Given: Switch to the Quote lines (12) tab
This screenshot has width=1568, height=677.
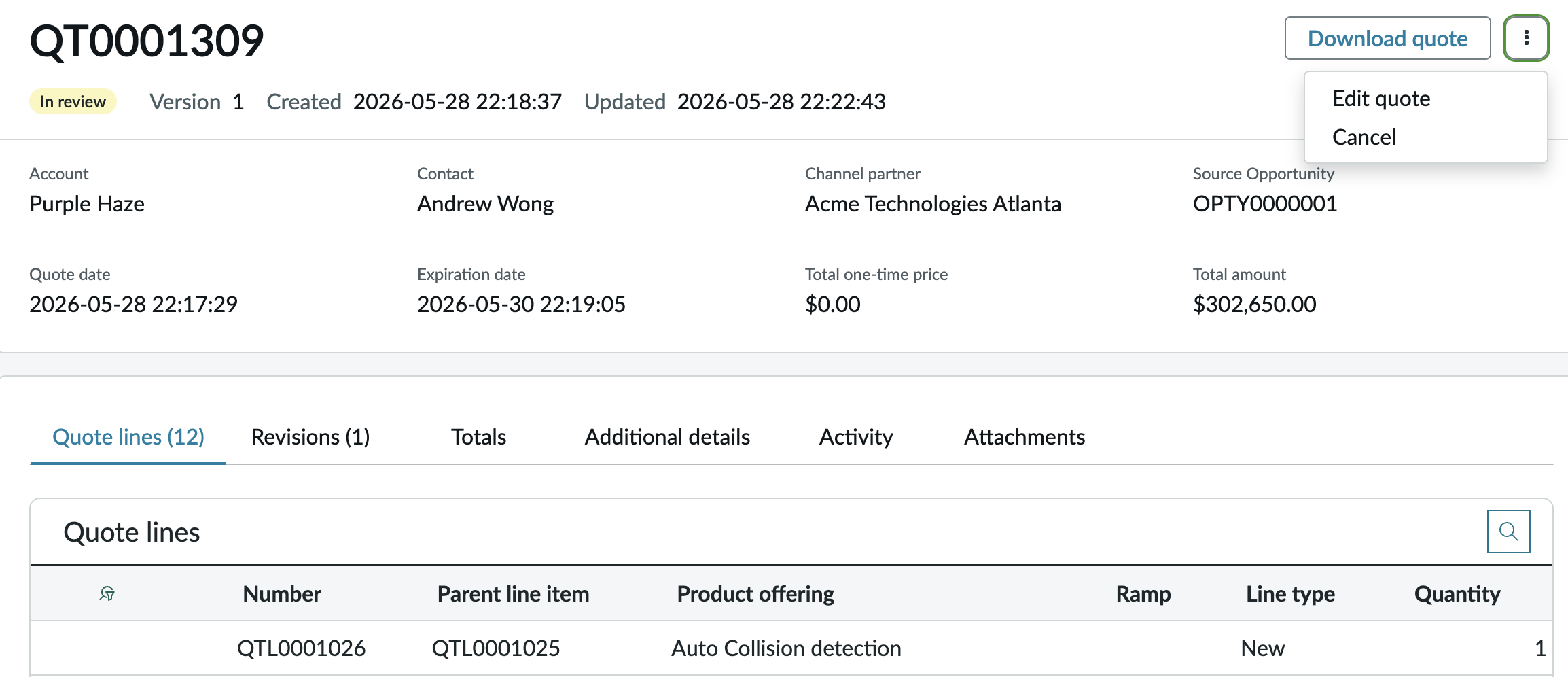Looking at the screenshot, I should 128,437.
